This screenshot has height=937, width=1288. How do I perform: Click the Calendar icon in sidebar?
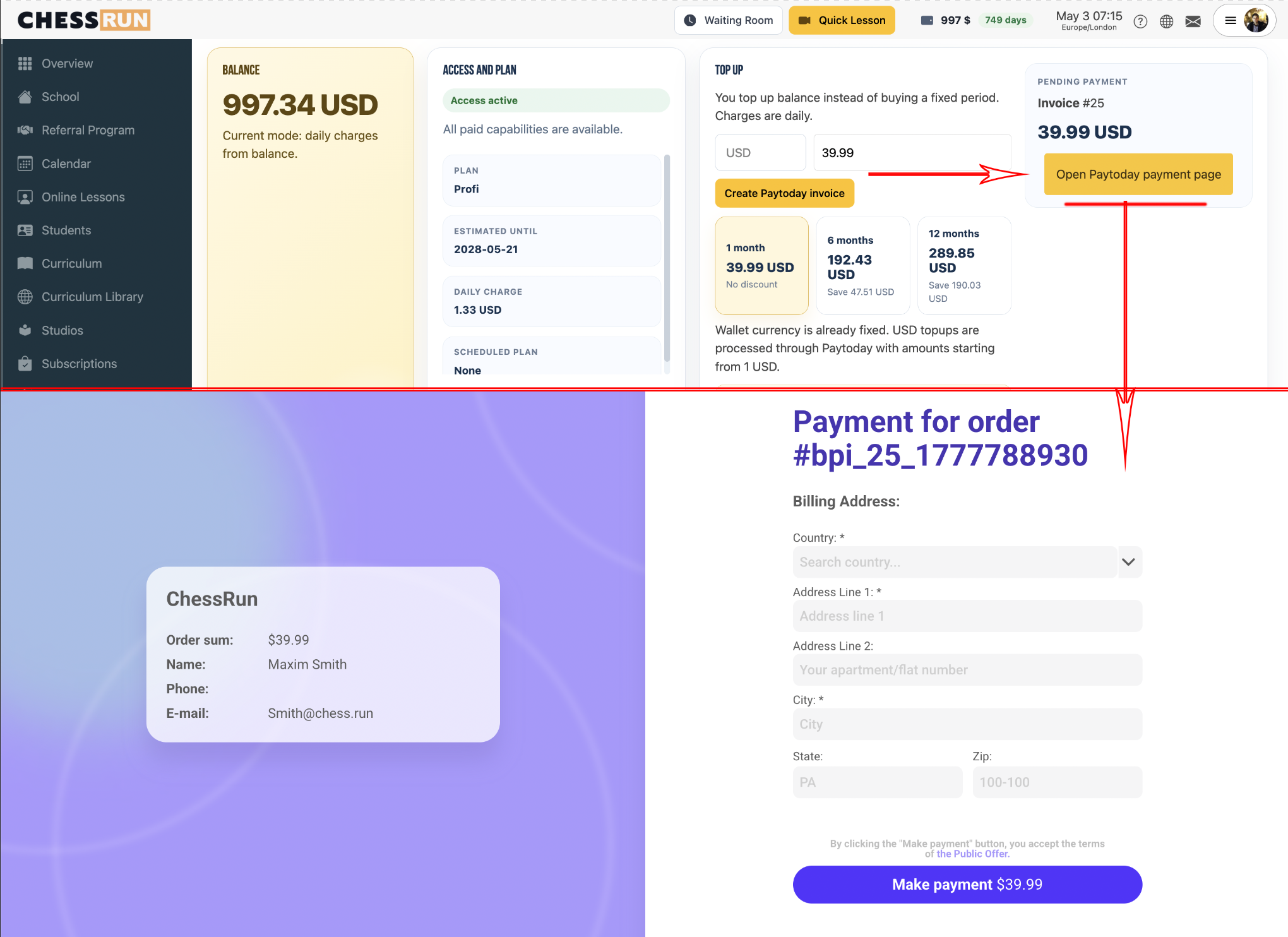(25, 164)
